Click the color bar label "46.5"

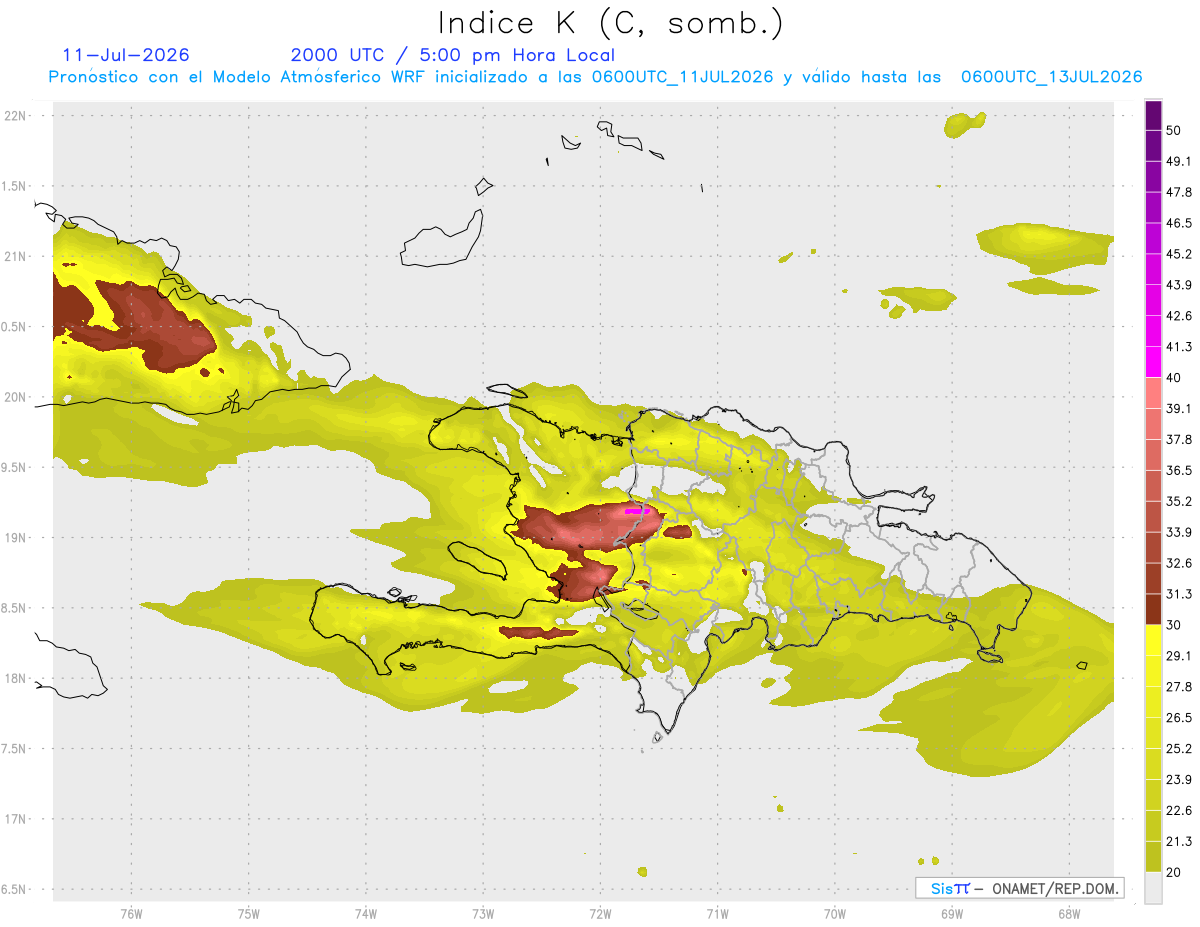click(x=1179, y=223)
